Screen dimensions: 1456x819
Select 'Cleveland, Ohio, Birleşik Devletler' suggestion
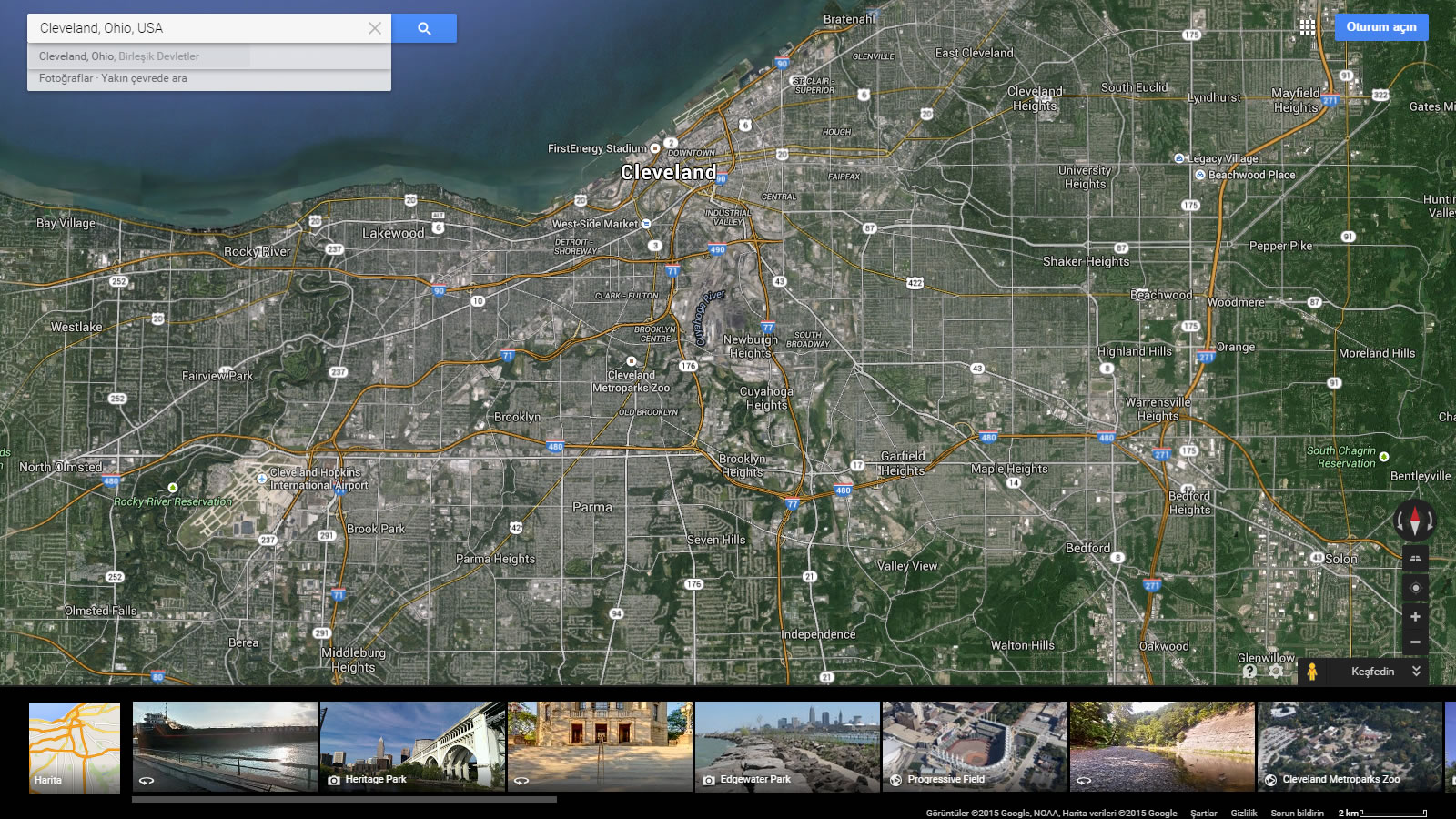click(119, 56)
